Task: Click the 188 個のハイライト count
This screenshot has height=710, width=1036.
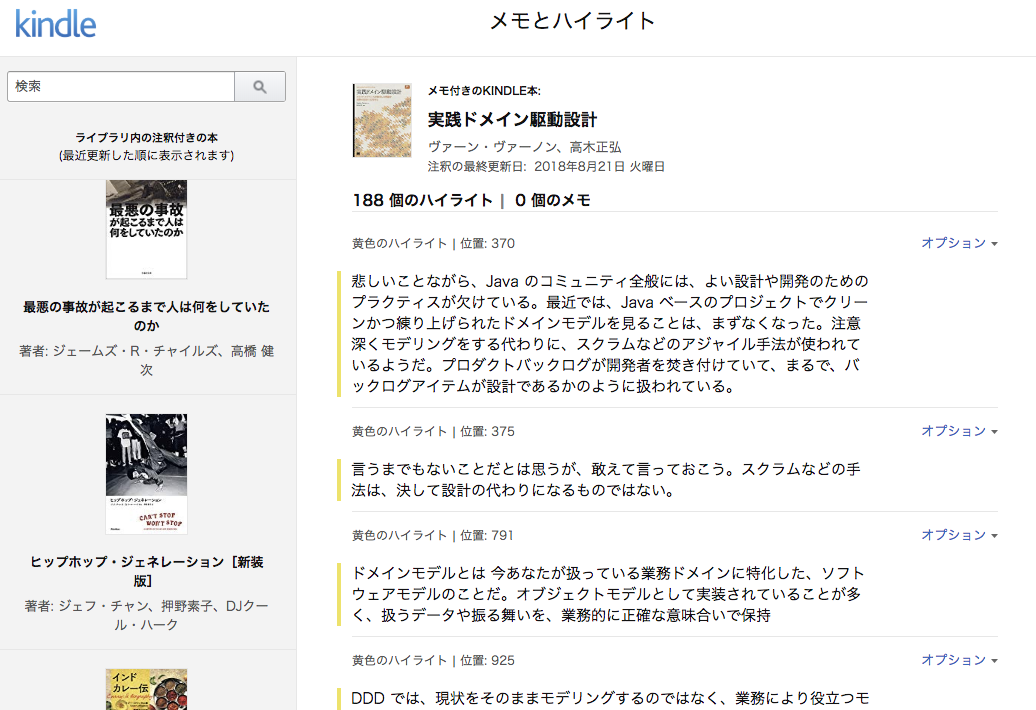Action: (422, 200)
